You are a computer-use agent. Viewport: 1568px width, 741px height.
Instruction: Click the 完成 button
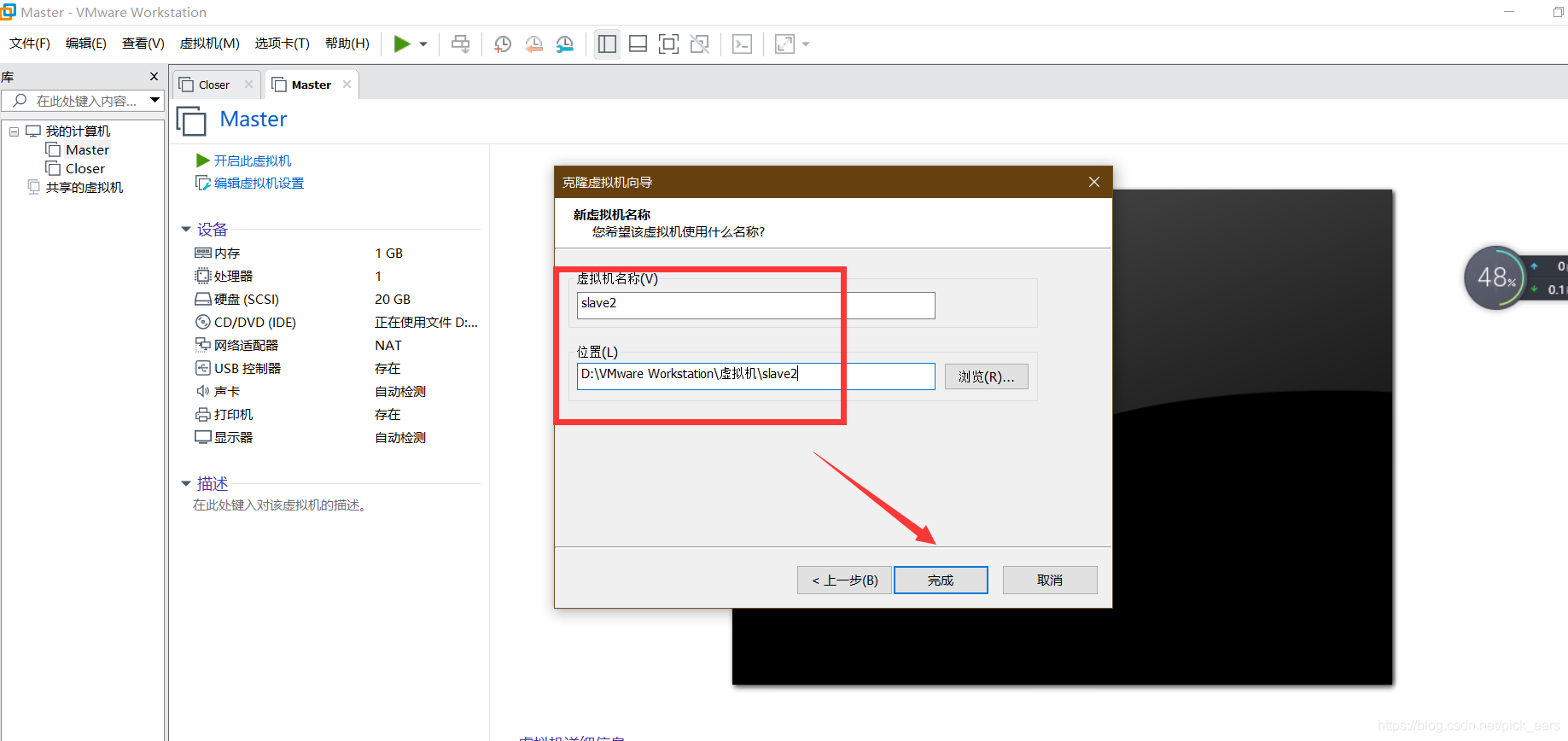941,580
